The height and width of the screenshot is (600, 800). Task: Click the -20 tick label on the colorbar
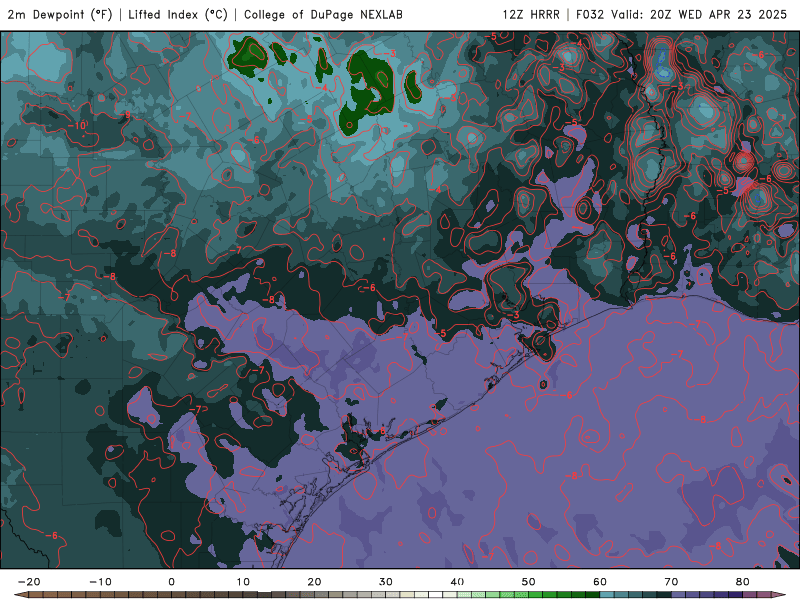click(x=29, y=582)
